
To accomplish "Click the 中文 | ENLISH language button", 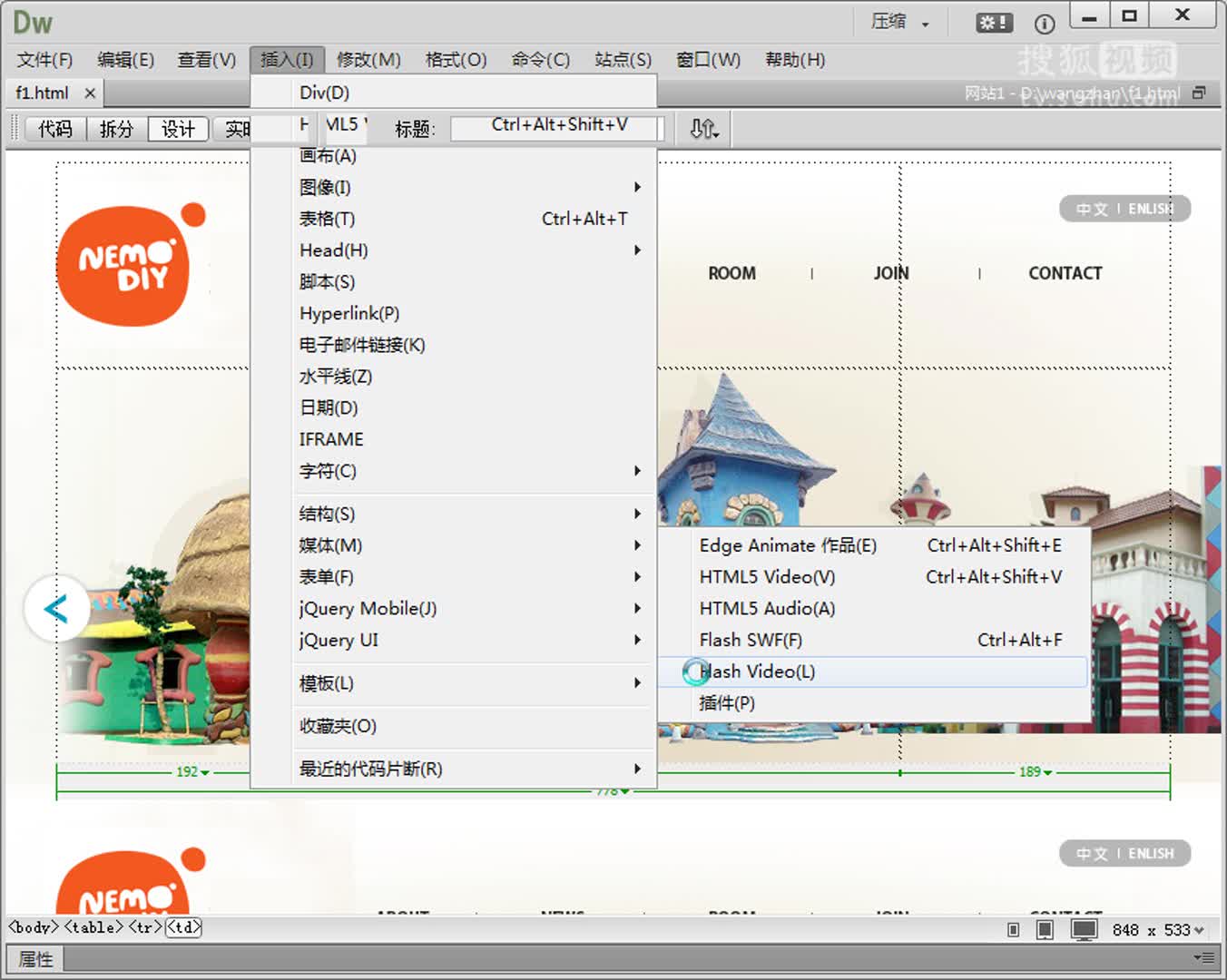I will tap(1124, 209).
